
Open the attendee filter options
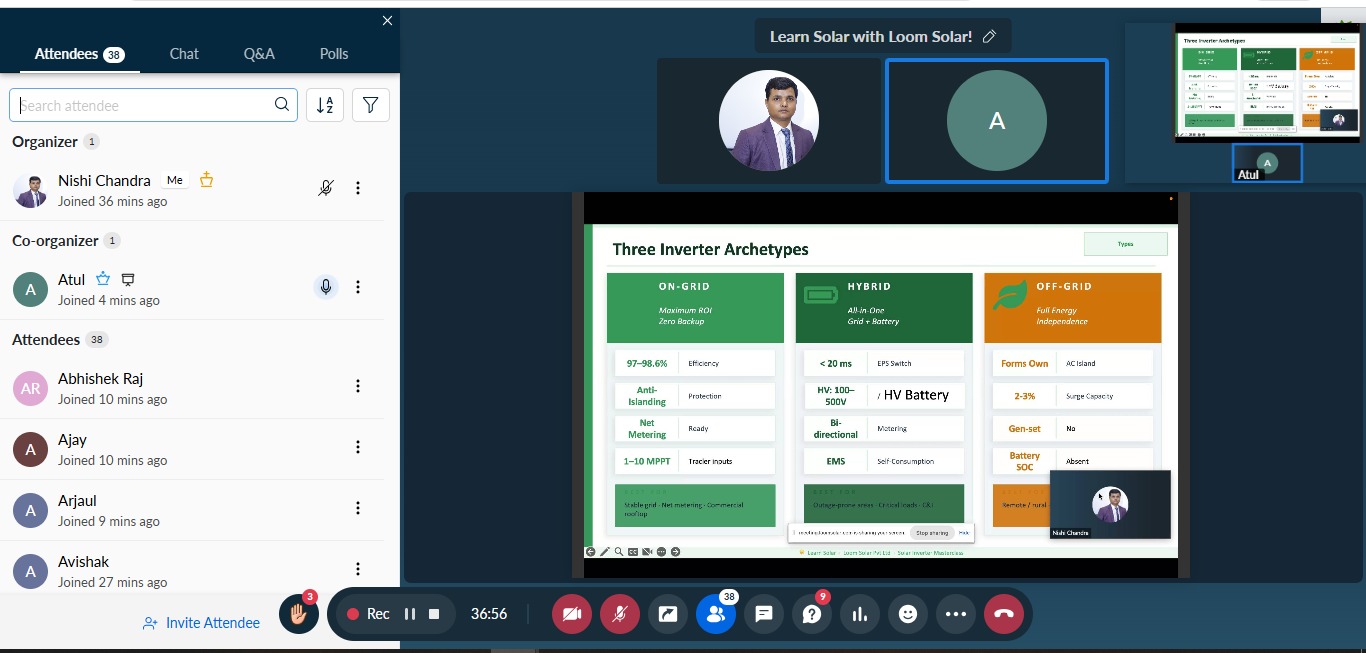tap(371, 105)
